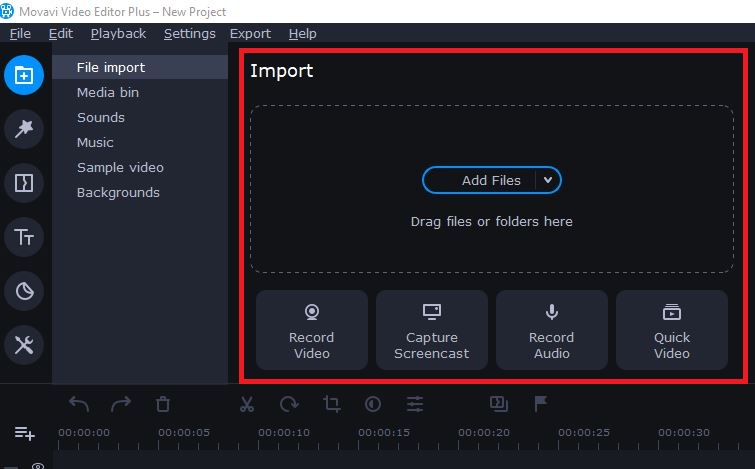Click the Add Files button
Screen dimensions: 755x469
(x=491, y=180)
